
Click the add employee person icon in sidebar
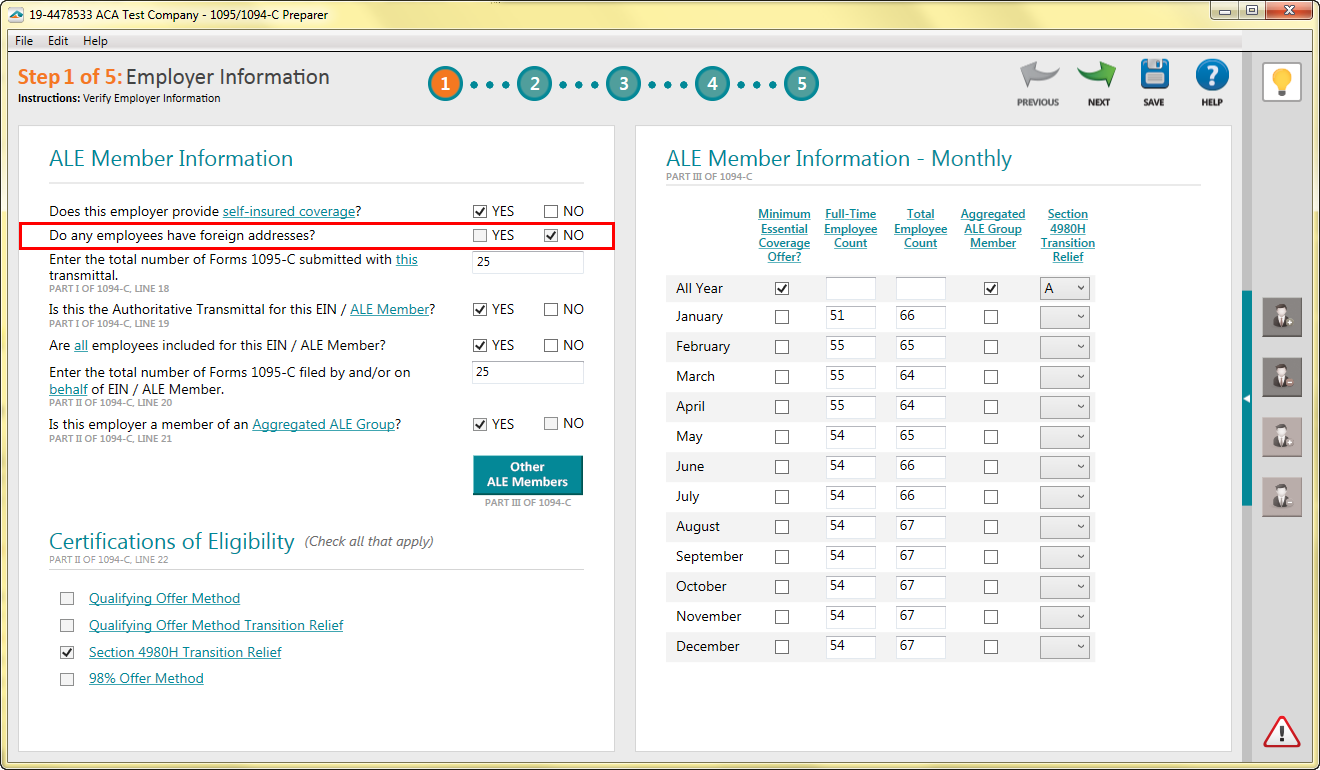coord(1282,317)
